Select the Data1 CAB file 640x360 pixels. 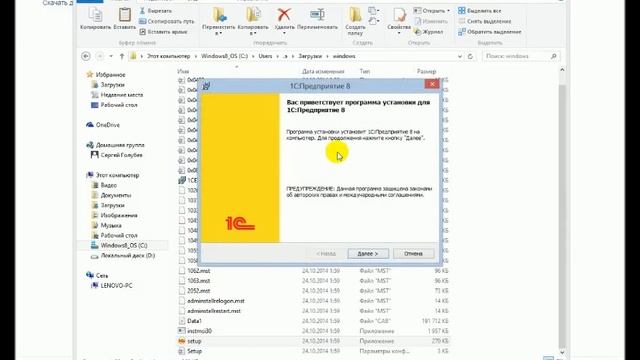[x=313, y=321]
